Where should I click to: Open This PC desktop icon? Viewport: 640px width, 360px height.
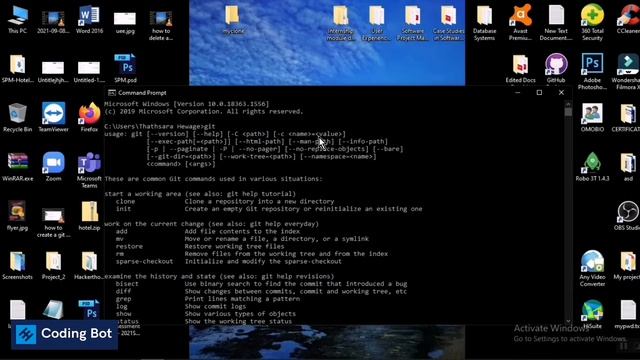(x=18, y=20)
